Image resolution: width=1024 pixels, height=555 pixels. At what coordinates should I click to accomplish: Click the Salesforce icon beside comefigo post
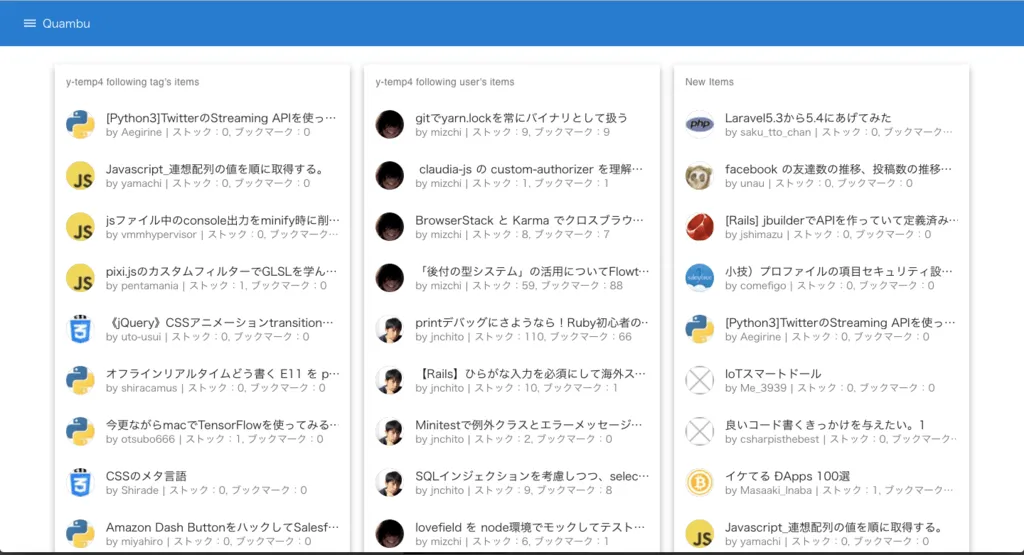tap(699, 278)
